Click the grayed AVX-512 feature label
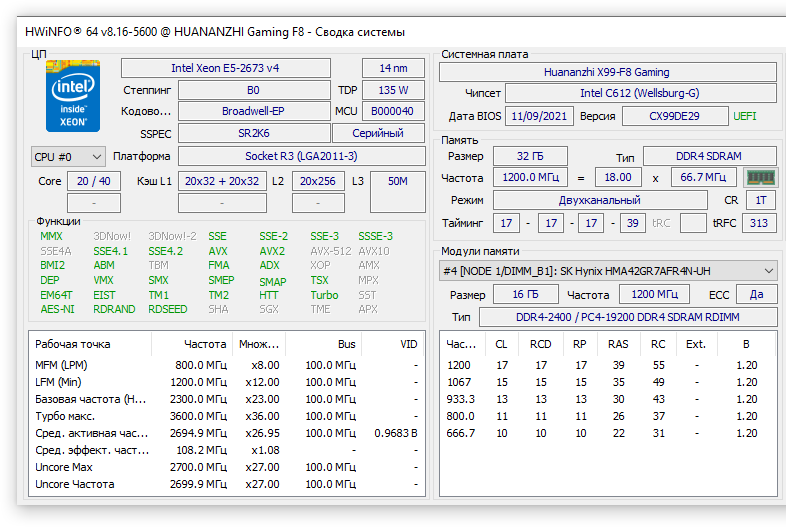 [331, 251]
